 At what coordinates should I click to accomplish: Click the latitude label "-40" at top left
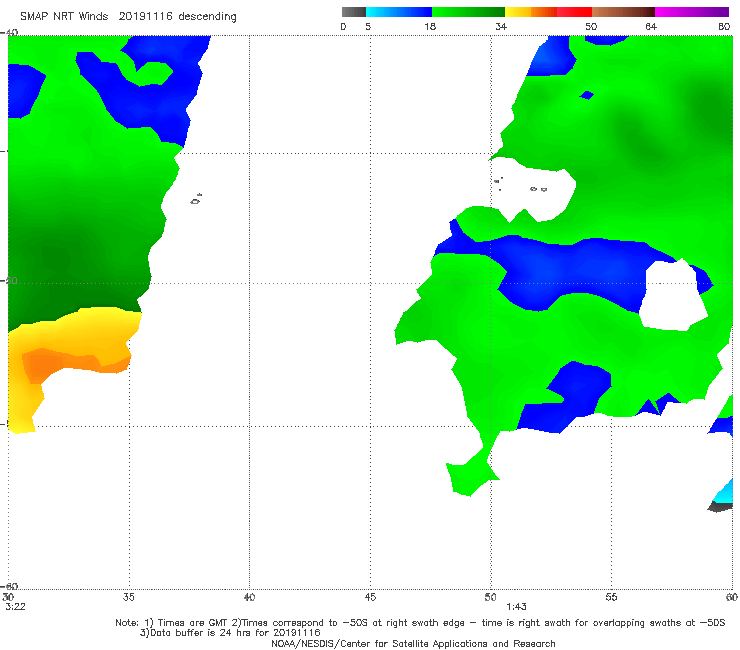click(9, 33)
